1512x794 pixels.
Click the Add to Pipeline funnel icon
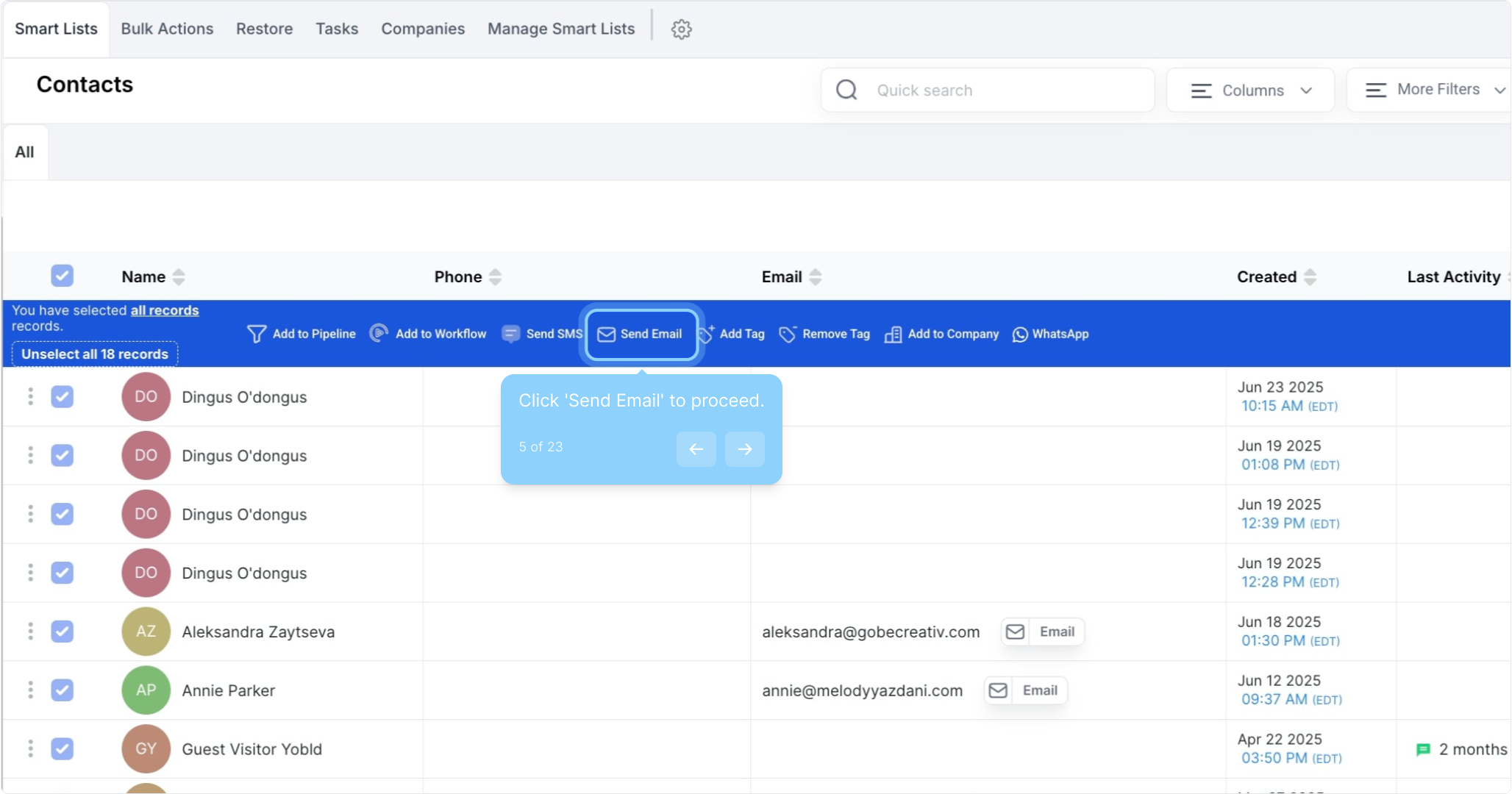[x=256, y=334]
